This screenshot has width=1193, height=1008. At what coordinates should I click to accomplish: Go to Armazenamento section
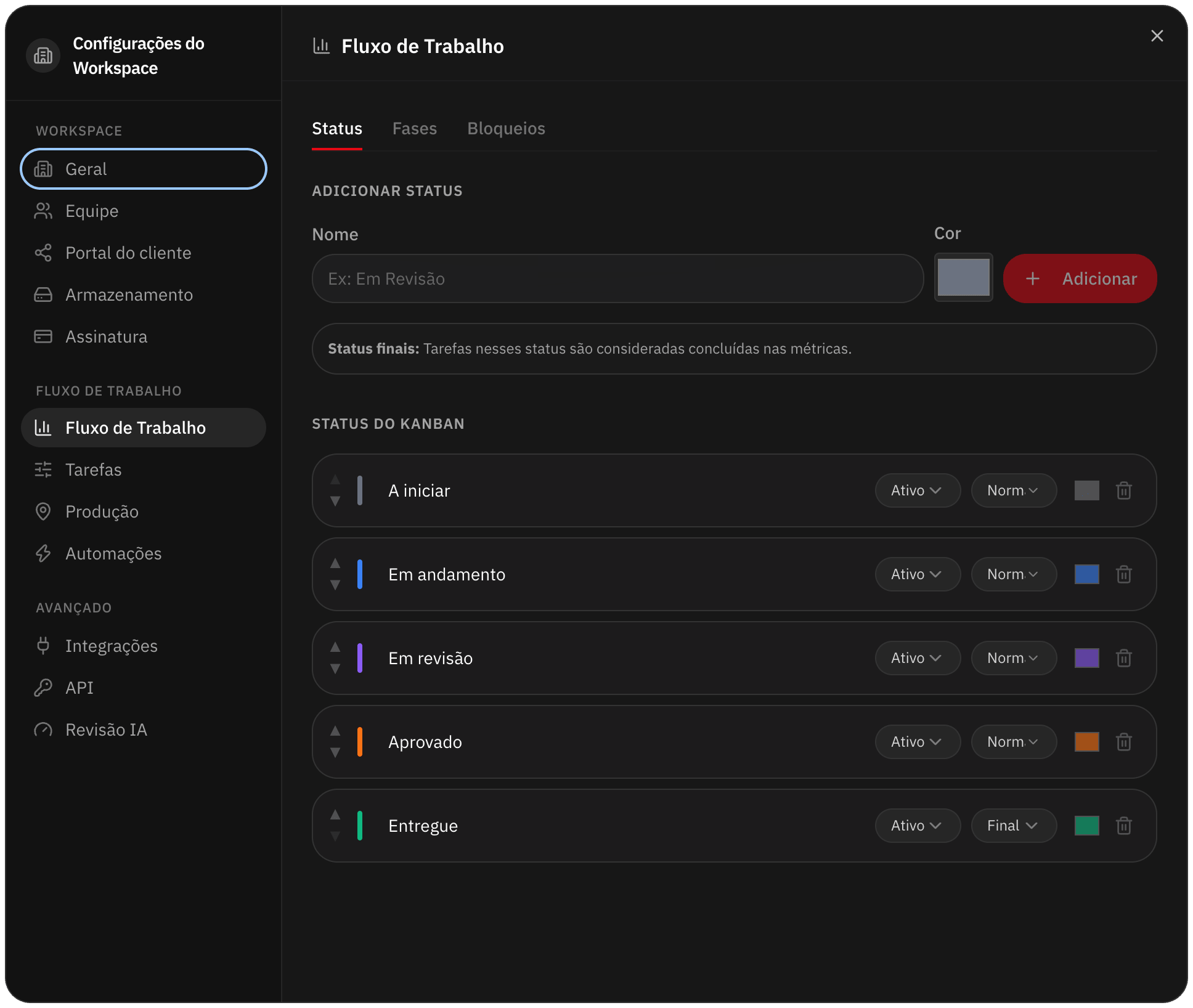[x=143, y=295]
